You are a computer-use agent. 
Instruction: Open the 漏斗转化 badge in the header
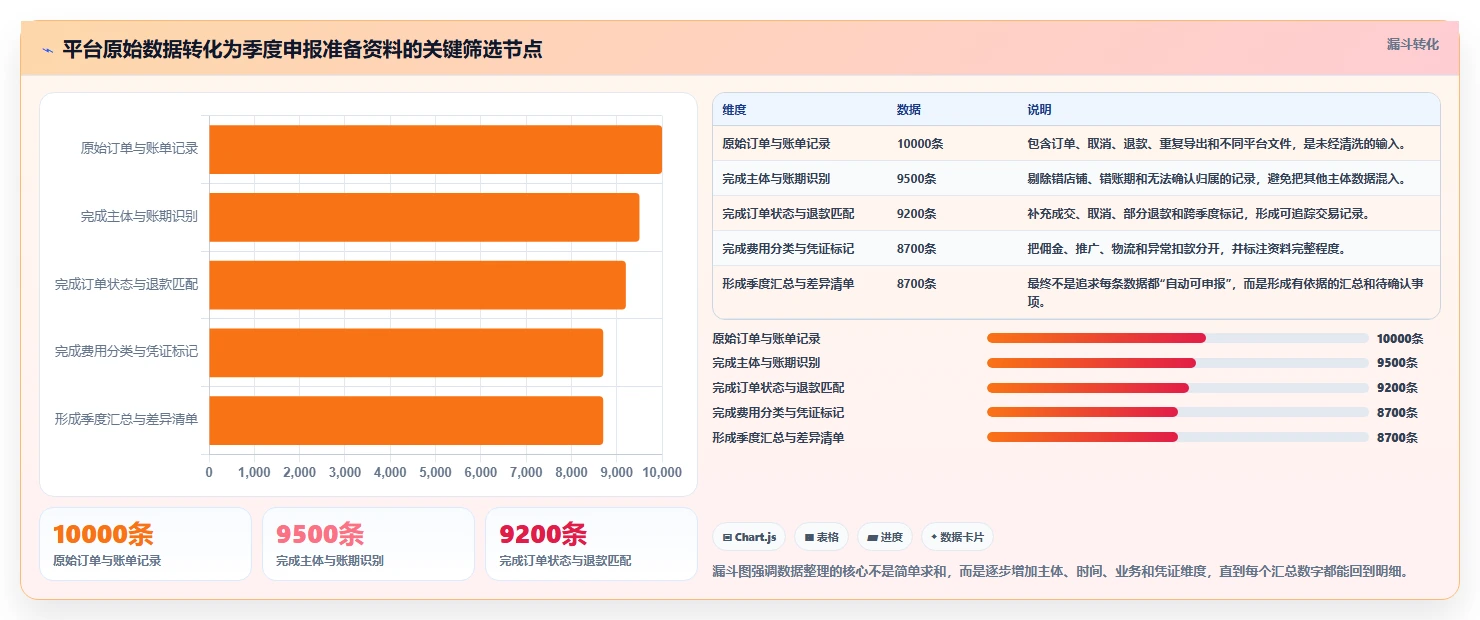[1412, 44]
